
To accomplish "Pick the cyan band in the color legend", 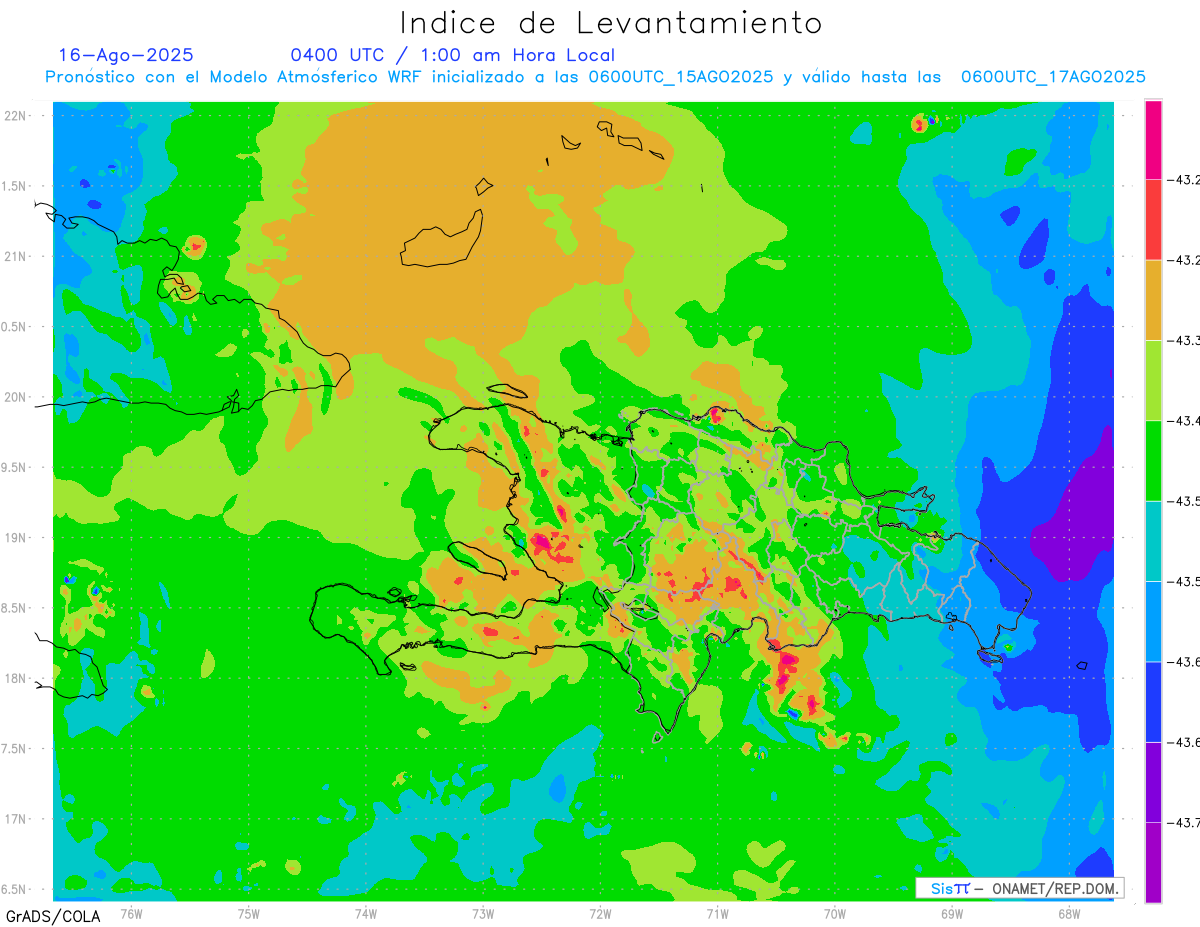I will pos(1153,541).
